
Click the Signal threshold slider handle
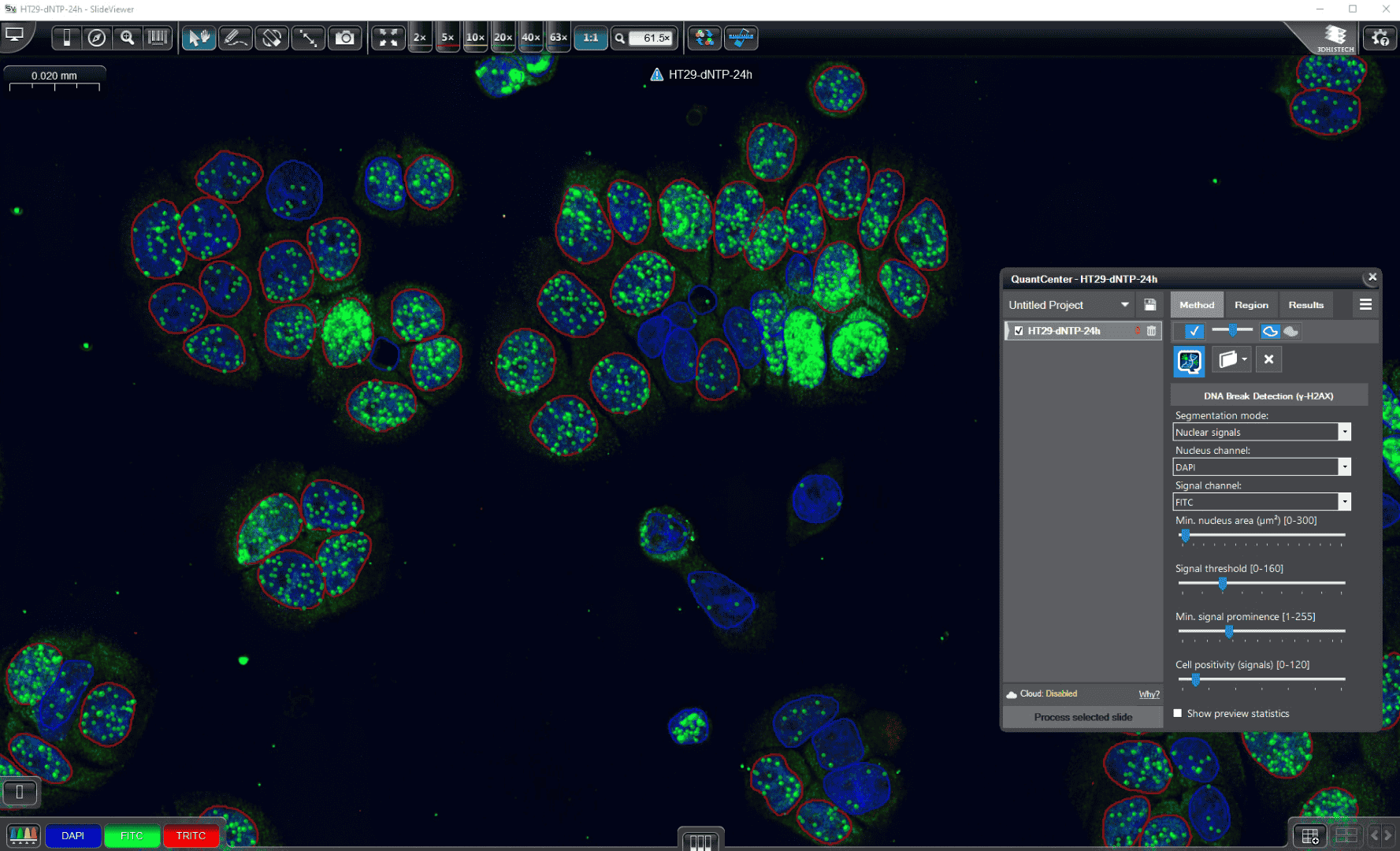point(1223,583)
